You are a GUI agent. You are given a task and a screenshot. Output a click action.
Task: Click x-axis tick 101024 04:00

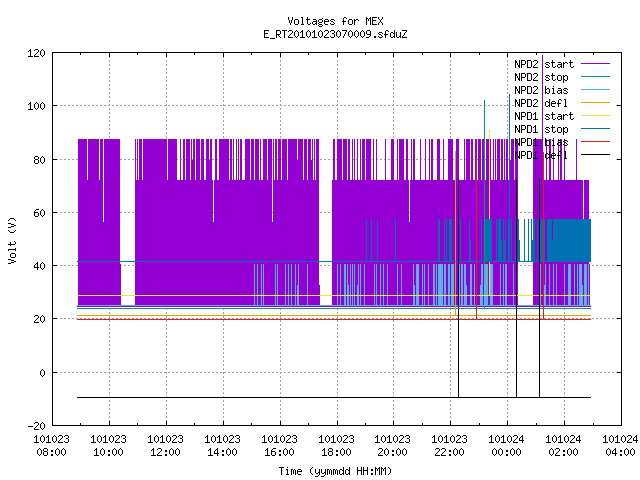(620, 446)
